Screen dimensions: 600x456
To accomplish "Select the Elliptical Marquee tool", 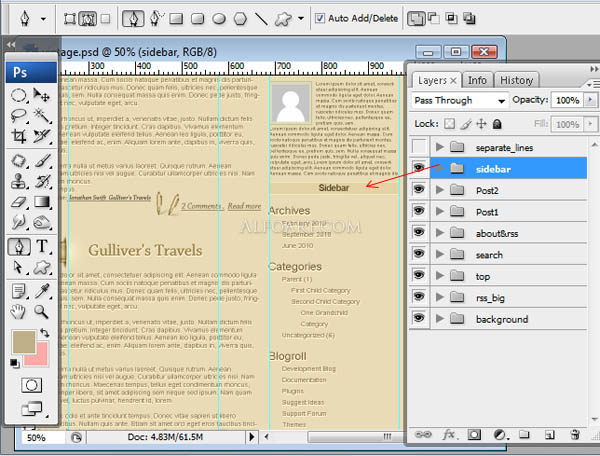I will [19, 95].
